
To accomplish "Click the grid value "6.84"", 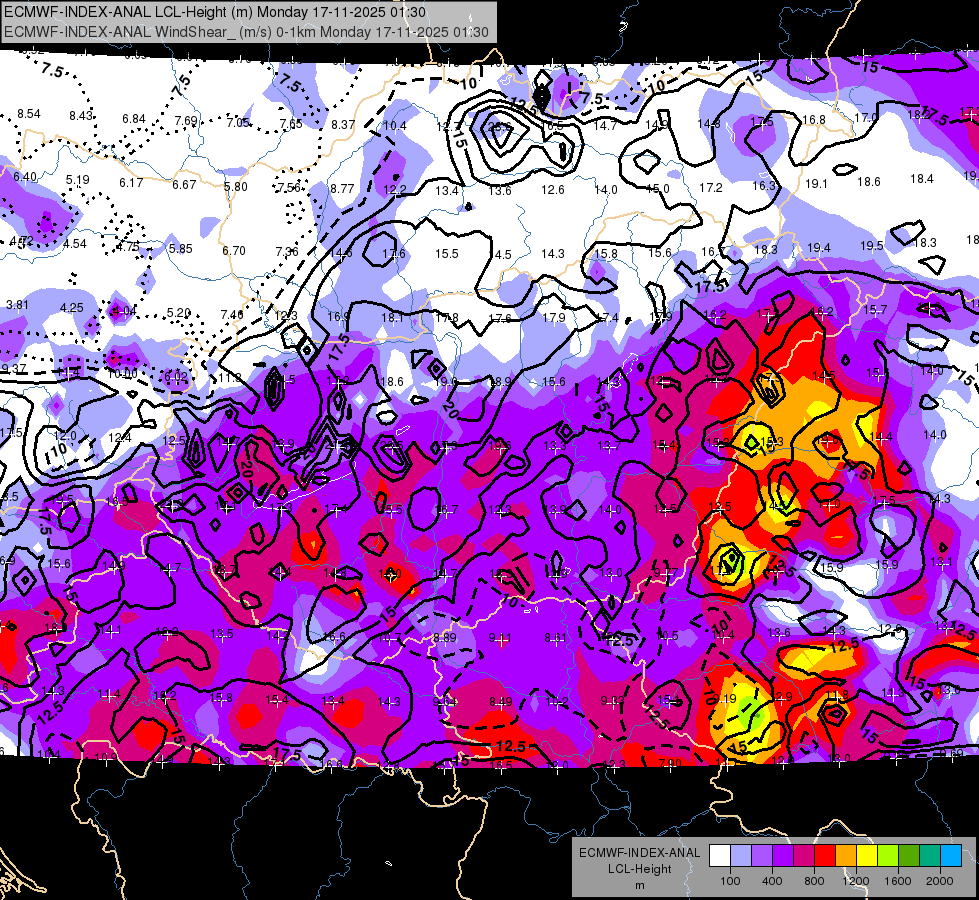I will click(x=134, y=119).
